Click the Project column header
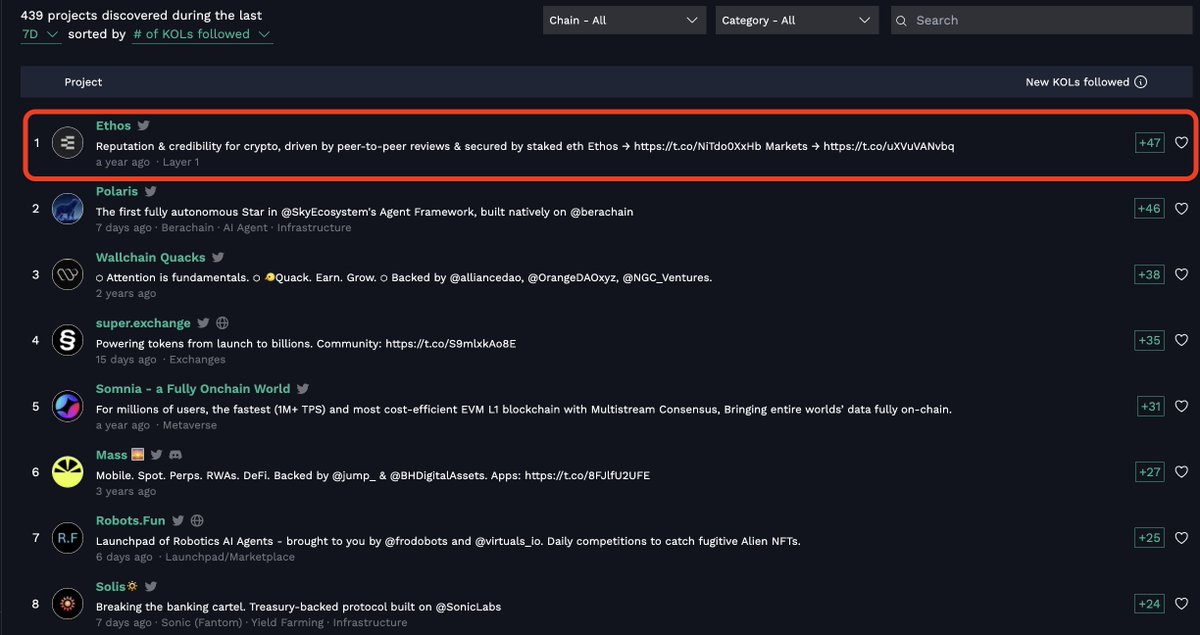 click(x=83, y=82)
